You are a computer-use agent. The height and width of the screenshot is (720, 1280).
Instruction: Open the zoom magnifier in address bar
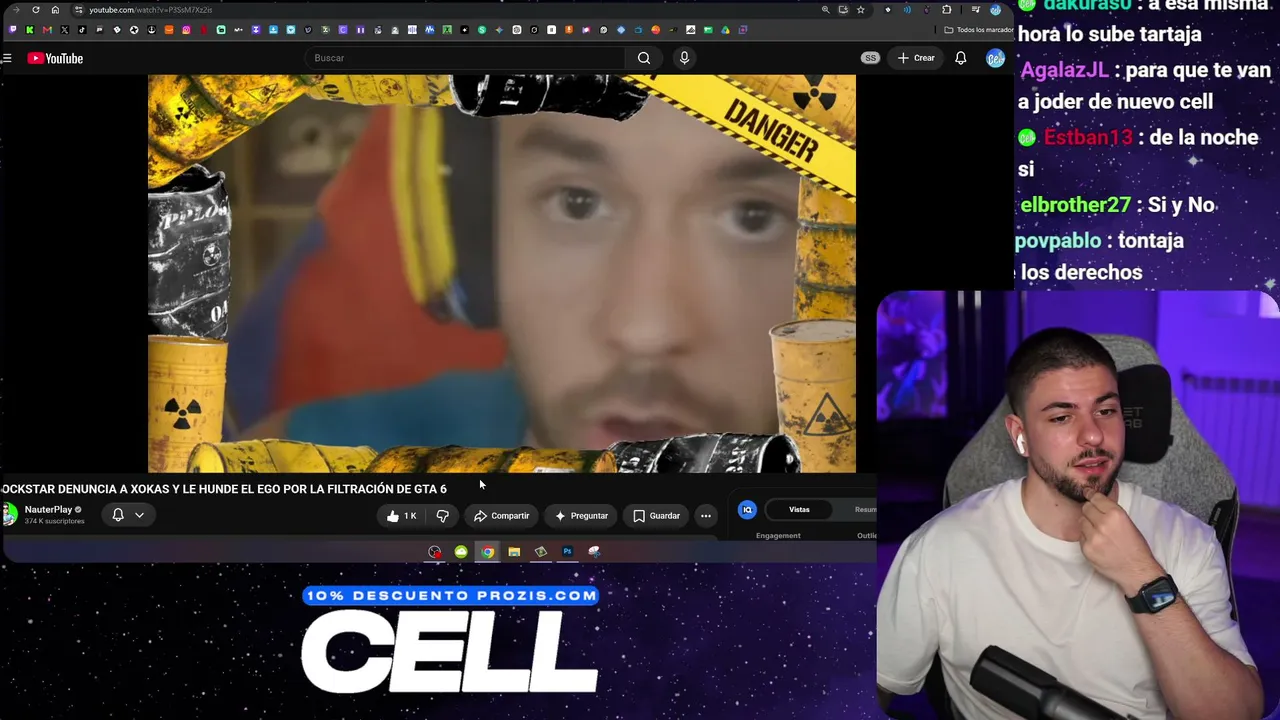[x=825, y=10]
